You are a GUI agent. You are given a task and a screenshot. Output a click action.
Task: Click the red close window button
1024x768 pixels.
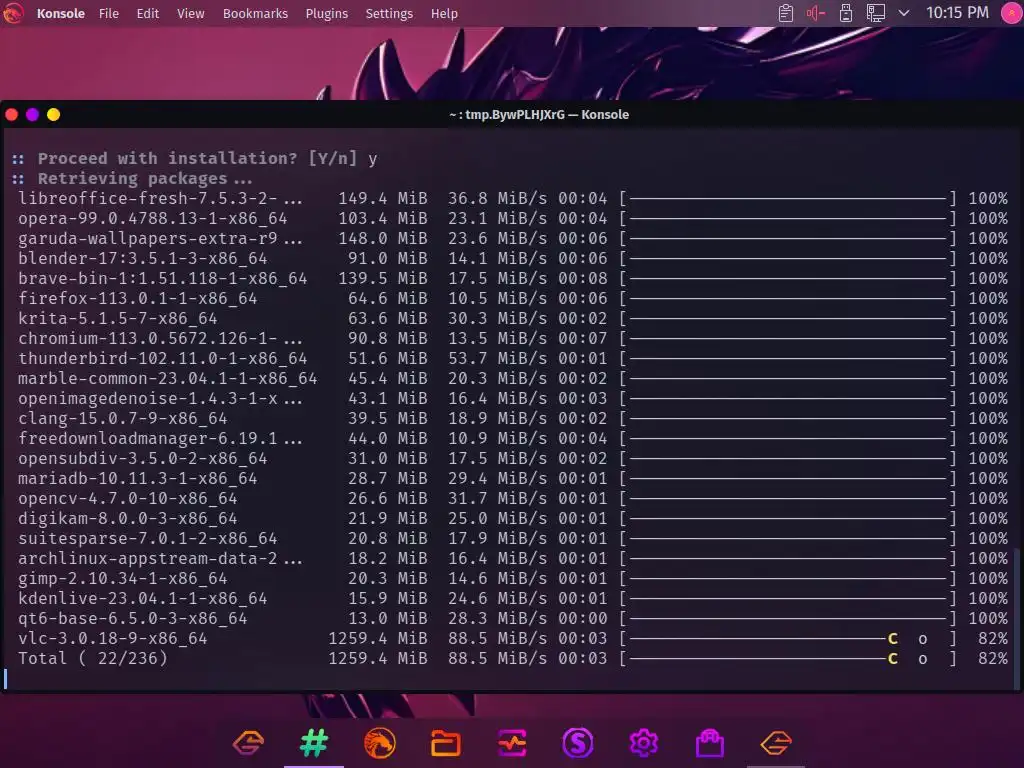[x=12, y=115]
